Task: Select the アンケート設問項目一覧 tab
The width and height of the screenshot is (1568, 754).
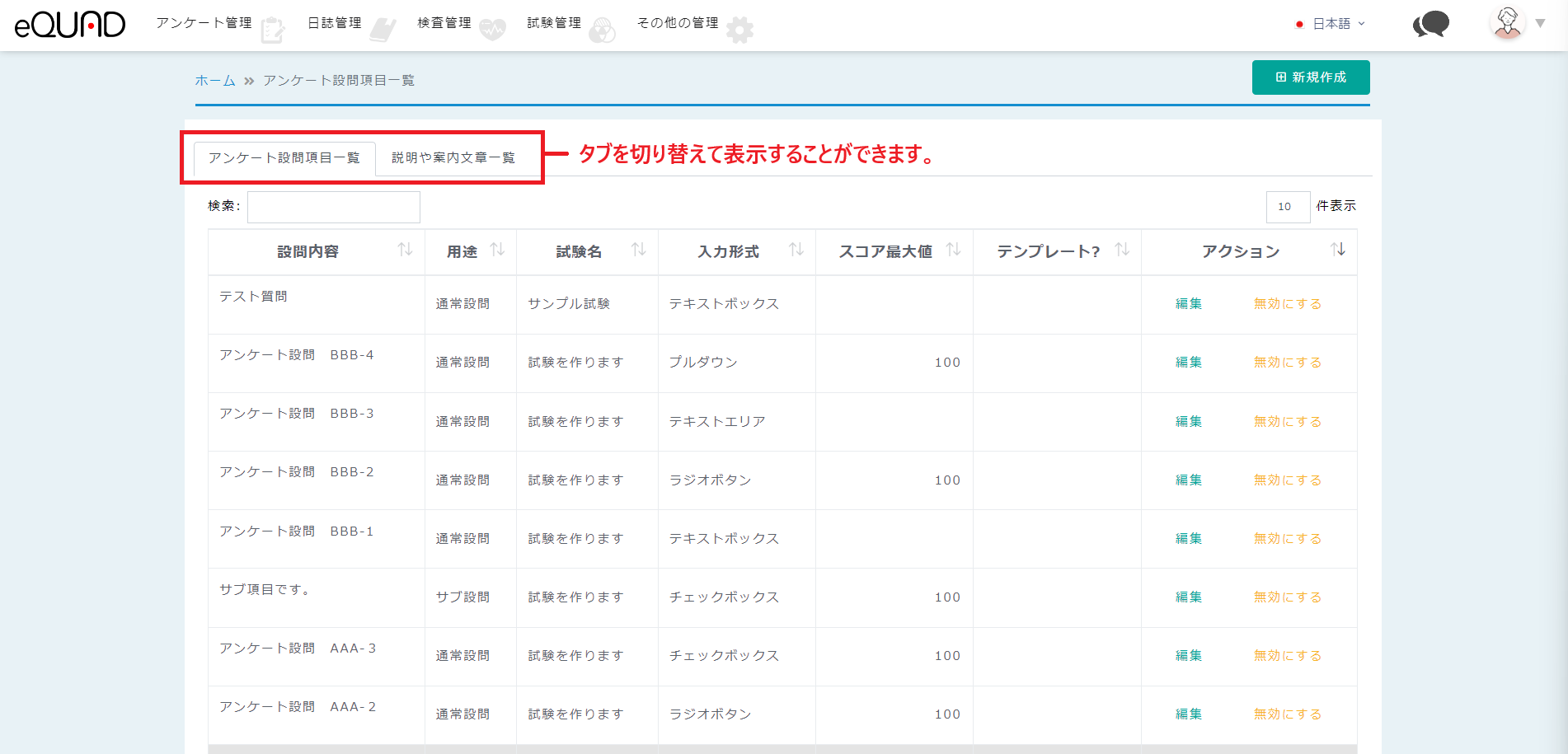Action: pyautogui.click(x=284, y=157)
